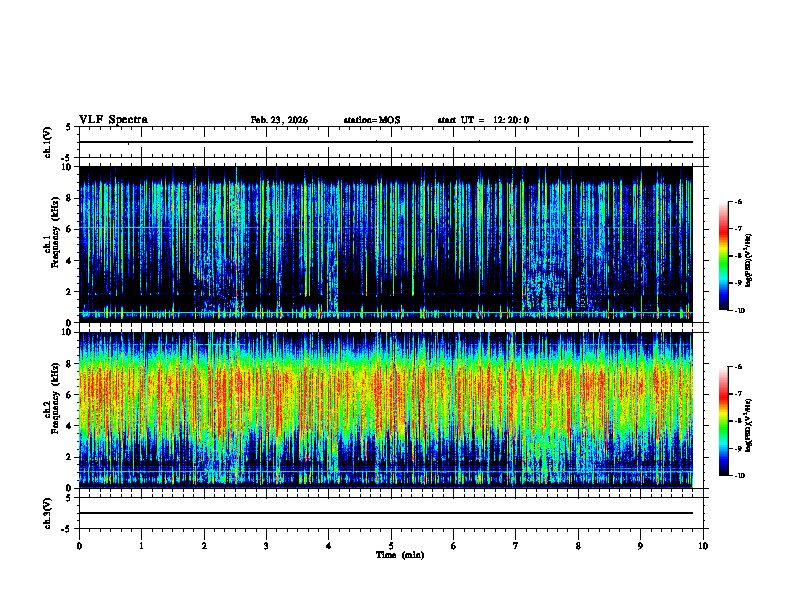Click time axis tick label "4"
Image resolution: width=792 pixels, height=612 pixels.
pos(329,546)
